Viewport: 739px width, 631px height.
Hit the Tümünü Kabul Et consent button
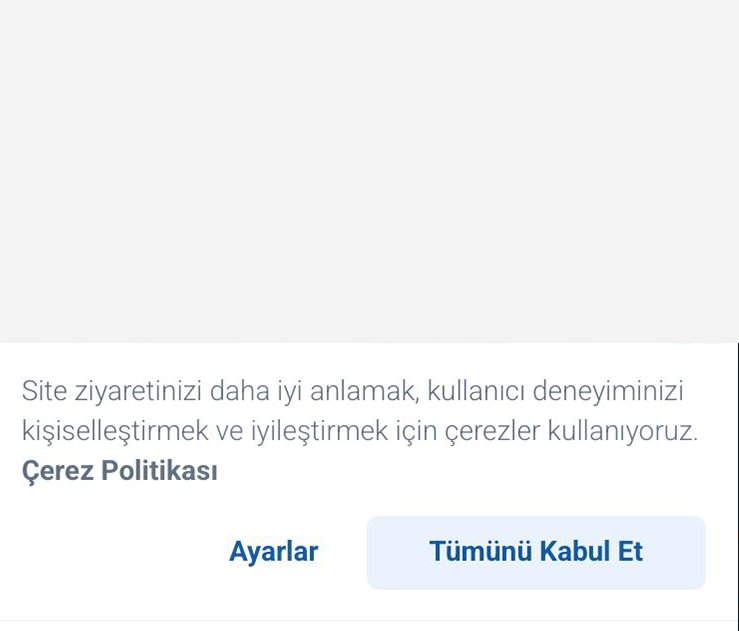536,552
